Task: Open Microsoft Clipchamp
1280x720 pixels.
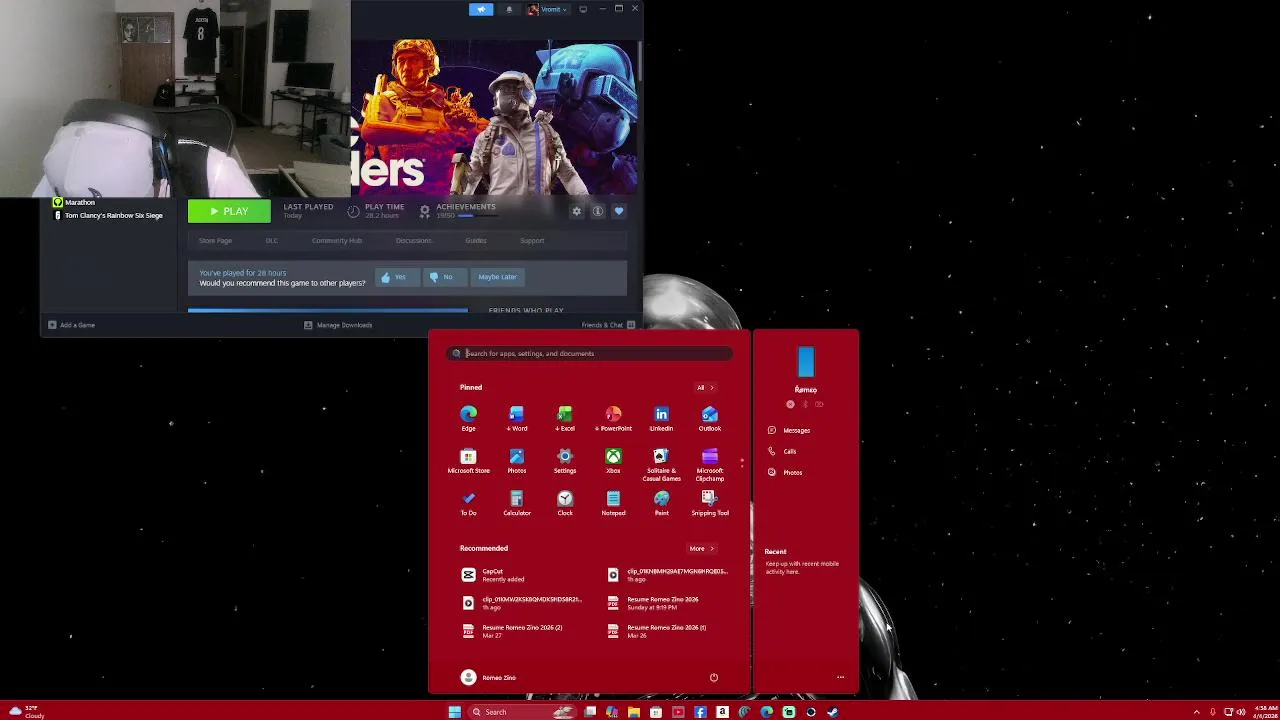Action: tap(709, 465)
